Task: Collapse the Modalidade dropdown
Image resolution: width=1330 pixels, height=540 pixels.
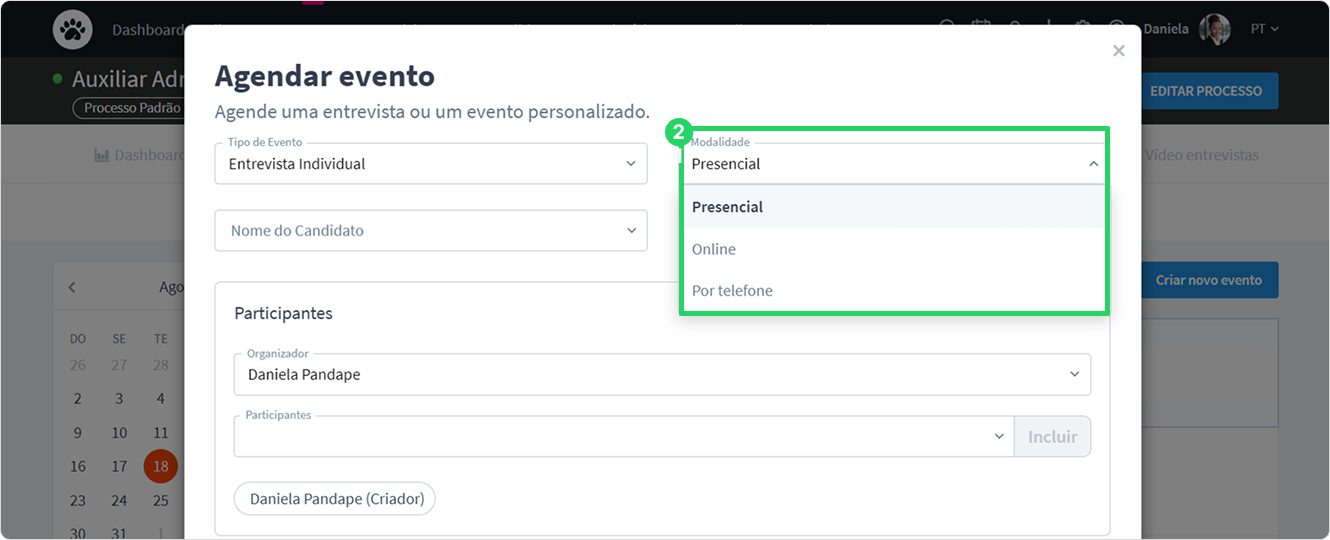Action: tap(1094, 164)
